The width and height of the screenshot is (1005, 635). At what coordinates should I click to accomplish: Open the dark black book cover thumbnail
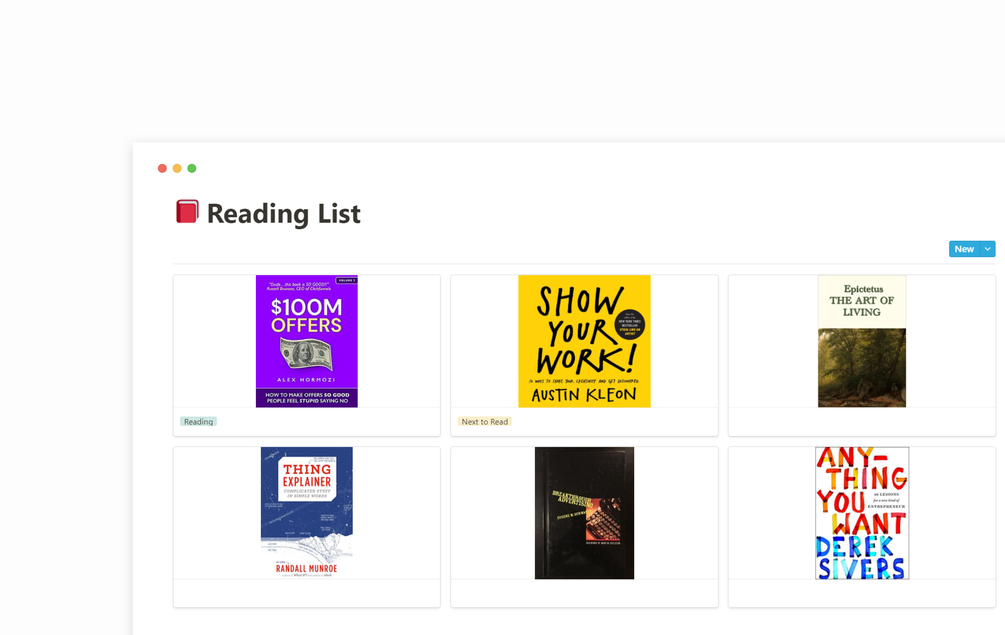584,512
